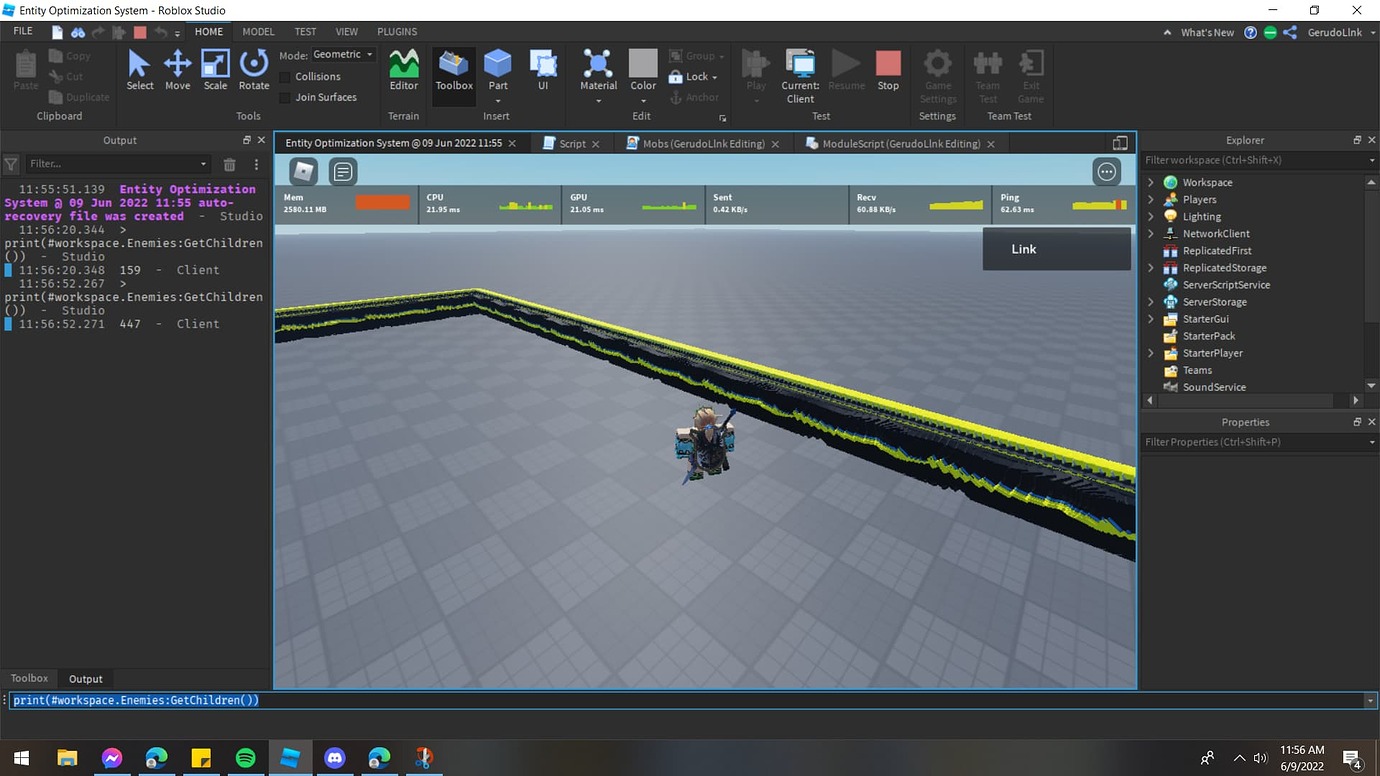Open the Geometric mode dropdown
The height and width of the screenshot is (776, 1380).
(342, 53)
